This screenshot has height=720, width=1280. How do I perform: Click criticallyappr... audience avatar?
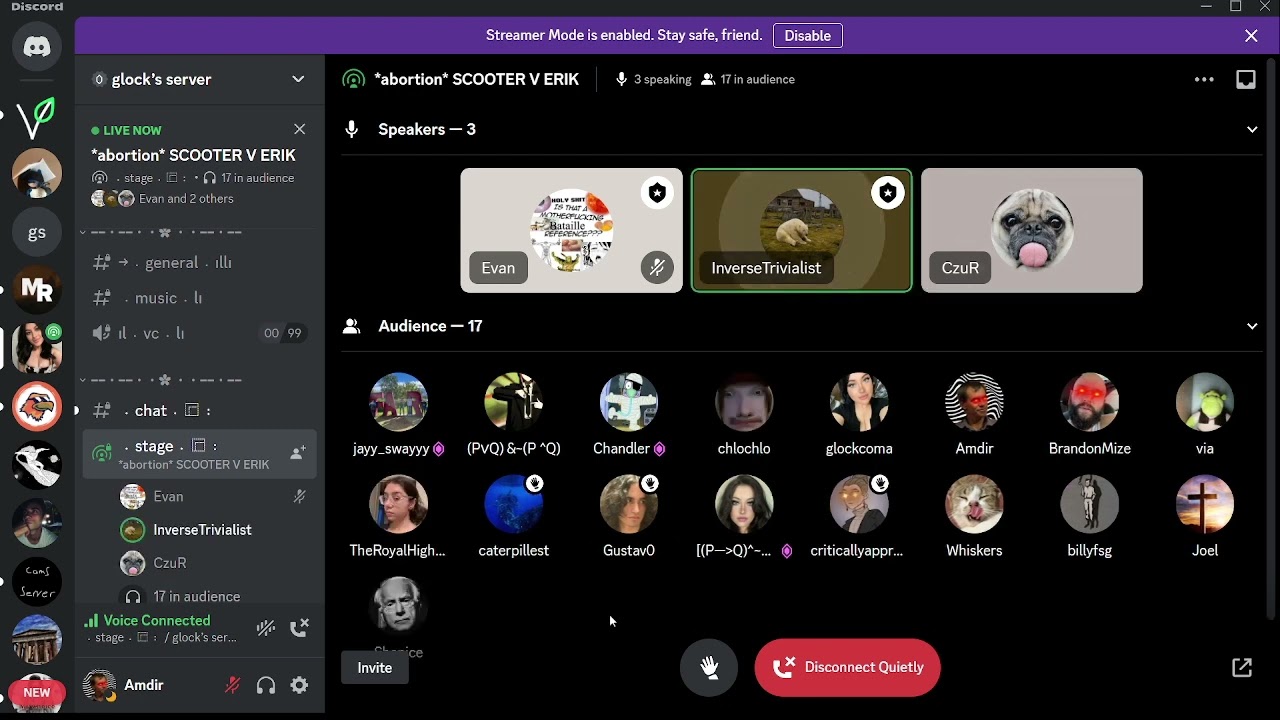859,504
